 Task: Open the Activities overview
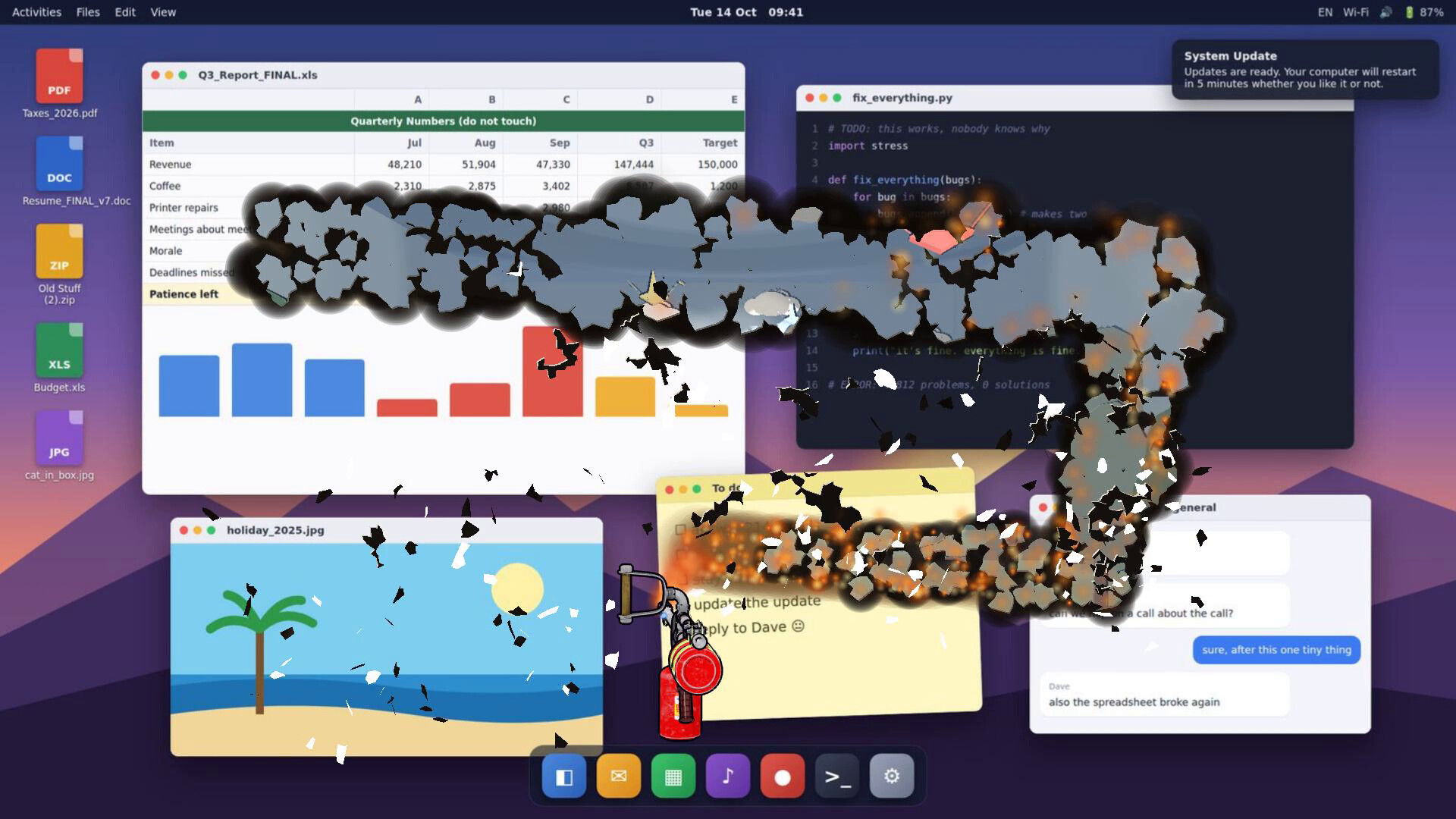click(x=36, y=12)
